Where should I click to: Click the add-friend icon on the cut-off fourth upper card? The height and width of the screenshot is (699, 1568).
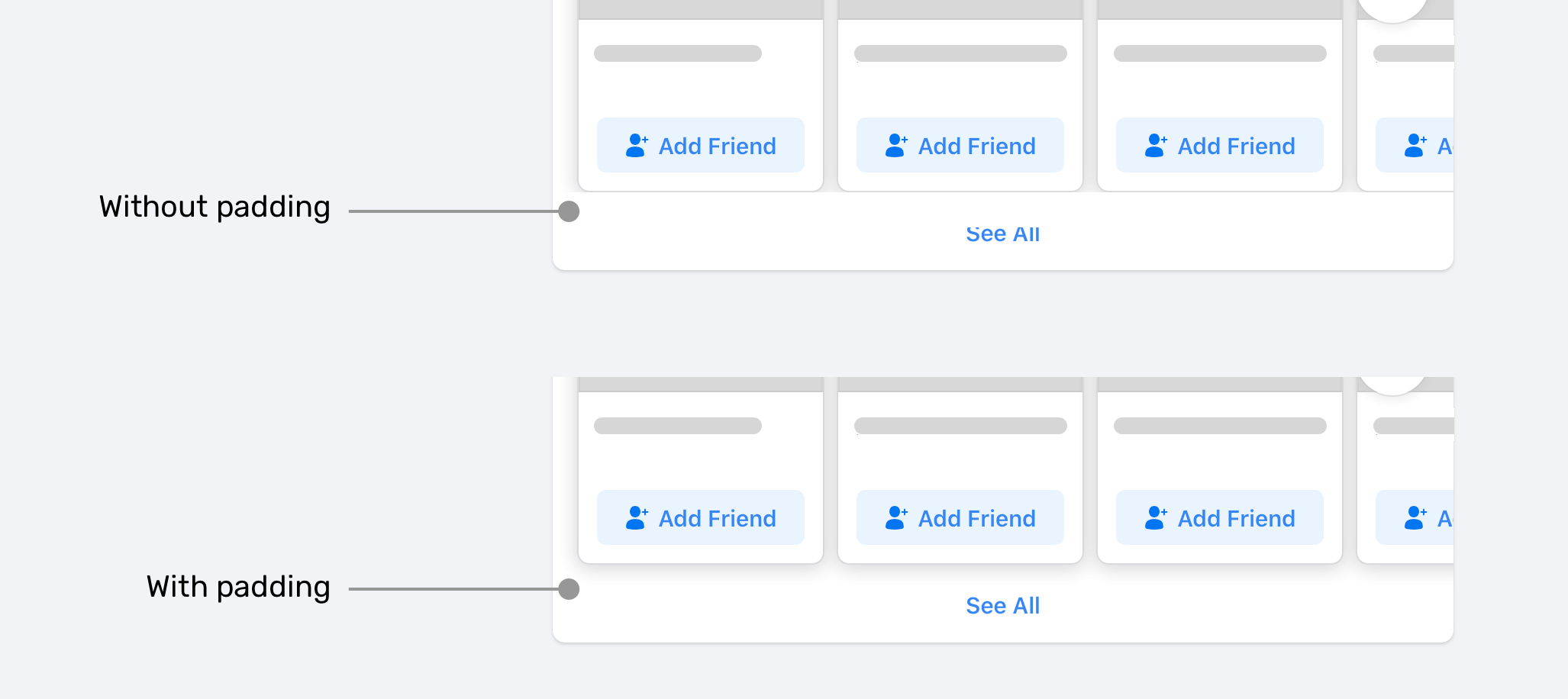click(x=1415, y=145)
